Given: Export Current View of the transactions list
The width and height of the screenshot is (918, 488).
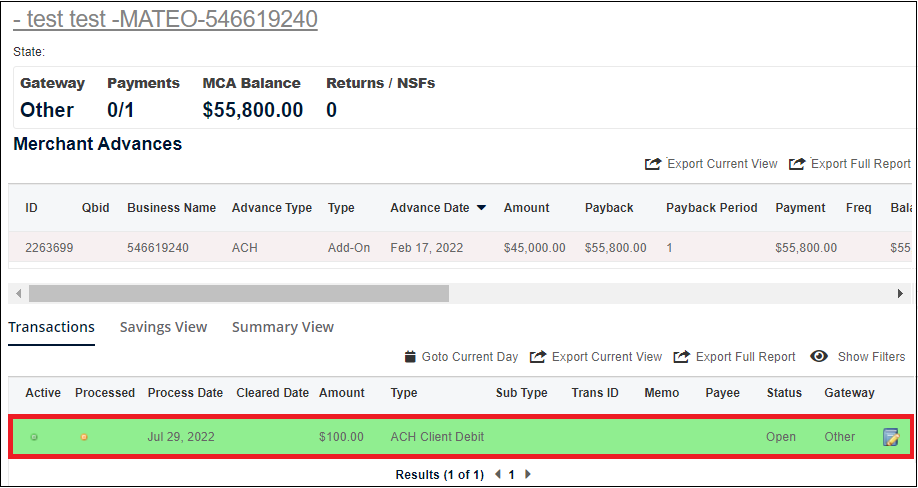Looking at the screenshot, I should [596, 356].
